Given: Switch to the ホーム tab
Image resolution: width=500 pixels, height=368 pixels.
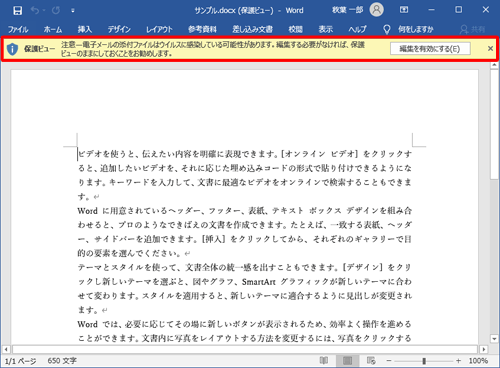Looking at the screenshot, I should 53,29.
